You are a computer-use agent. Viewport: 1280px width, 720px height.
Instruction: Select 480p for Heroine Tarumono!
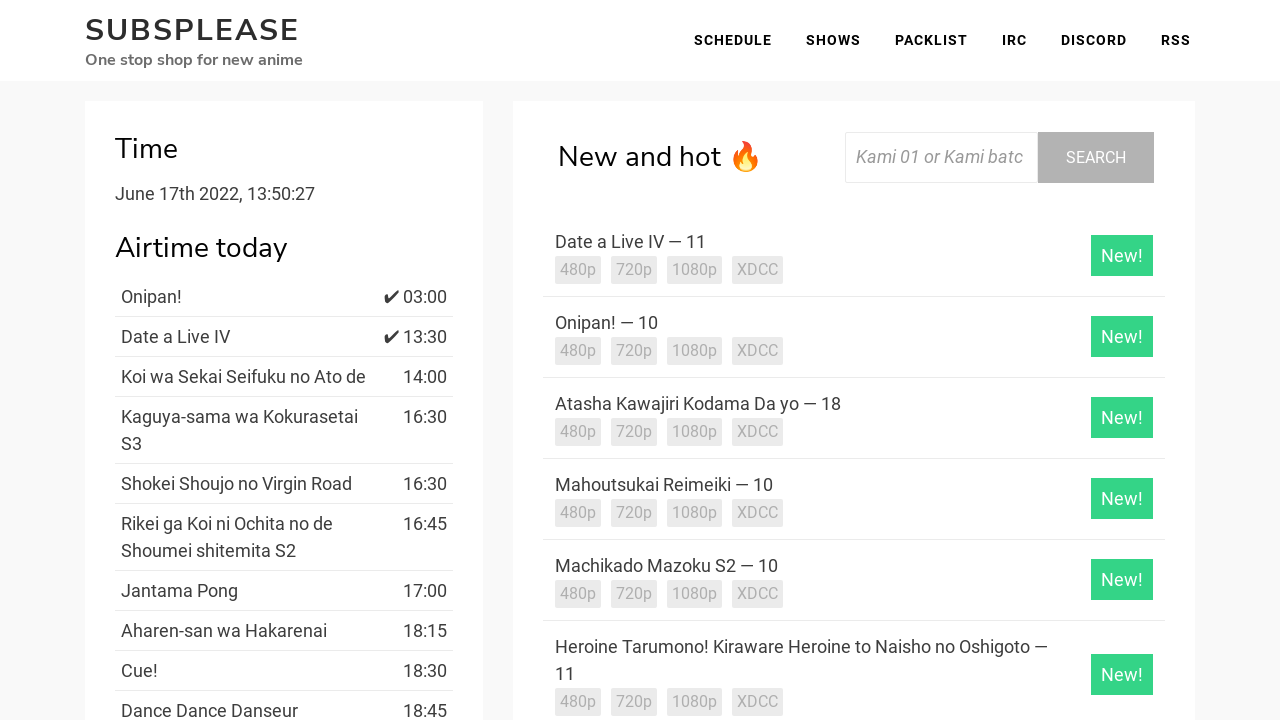pyautogui.click(x=578, y=702)
